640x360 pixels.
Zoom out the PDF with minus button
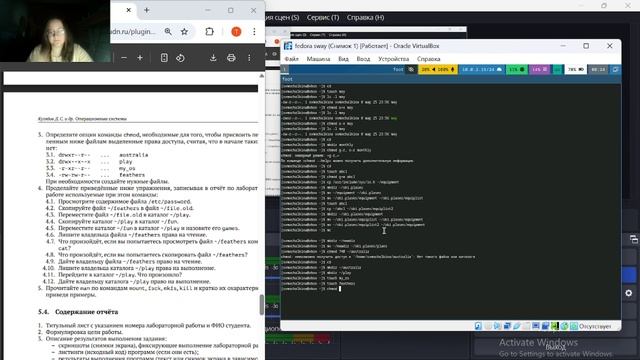124,58
